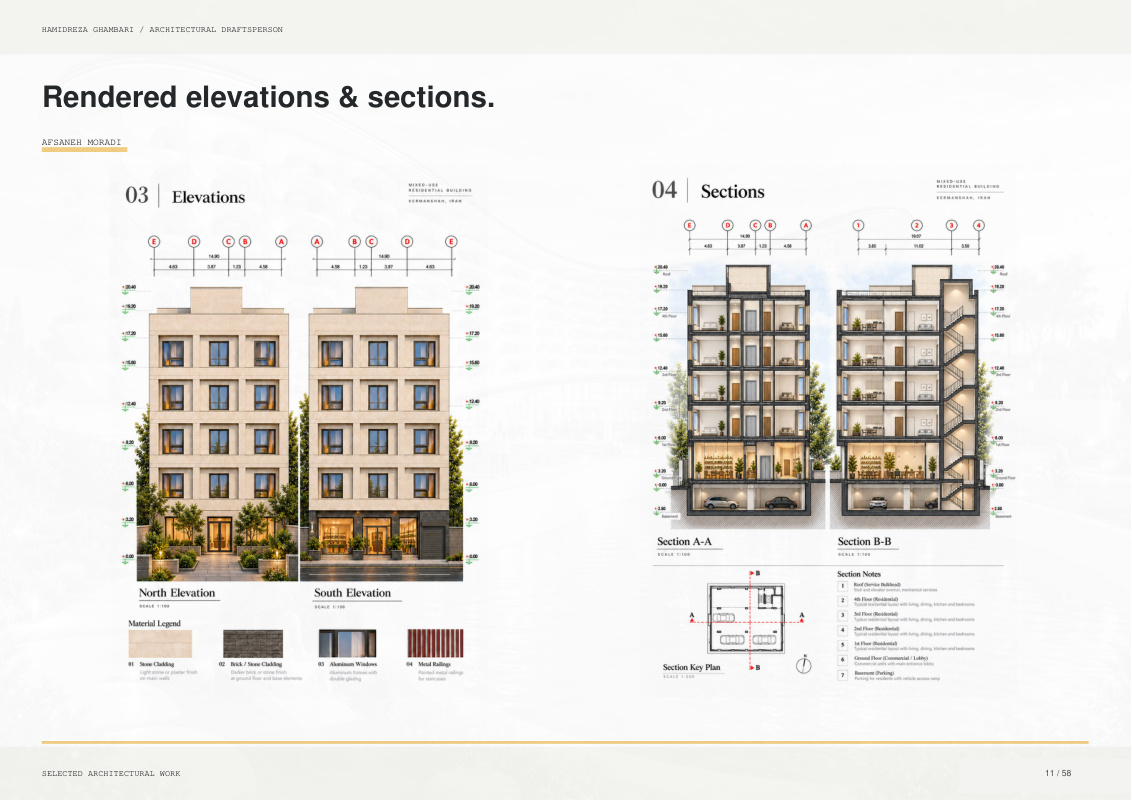The height and width of the screenshot is (800, 1132).
Task: Click the 'Section Notes' heading
Action: 859,574
